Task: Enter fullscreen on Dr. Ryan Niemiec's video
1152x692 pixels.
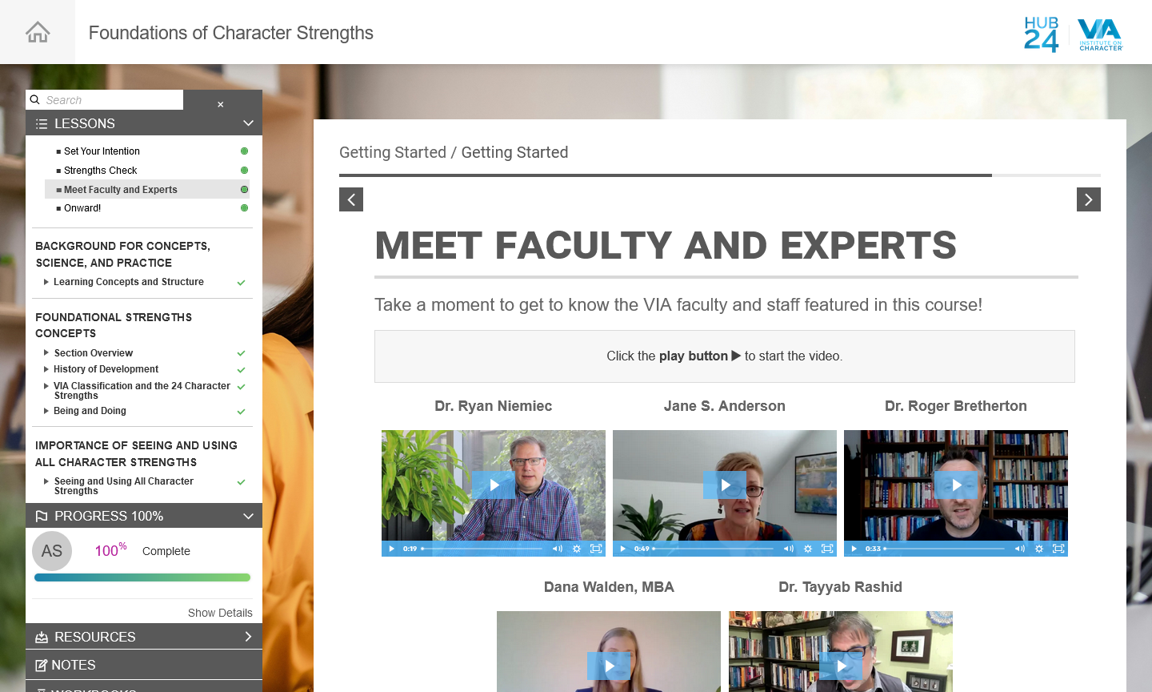Action: (x=596, y=548)
